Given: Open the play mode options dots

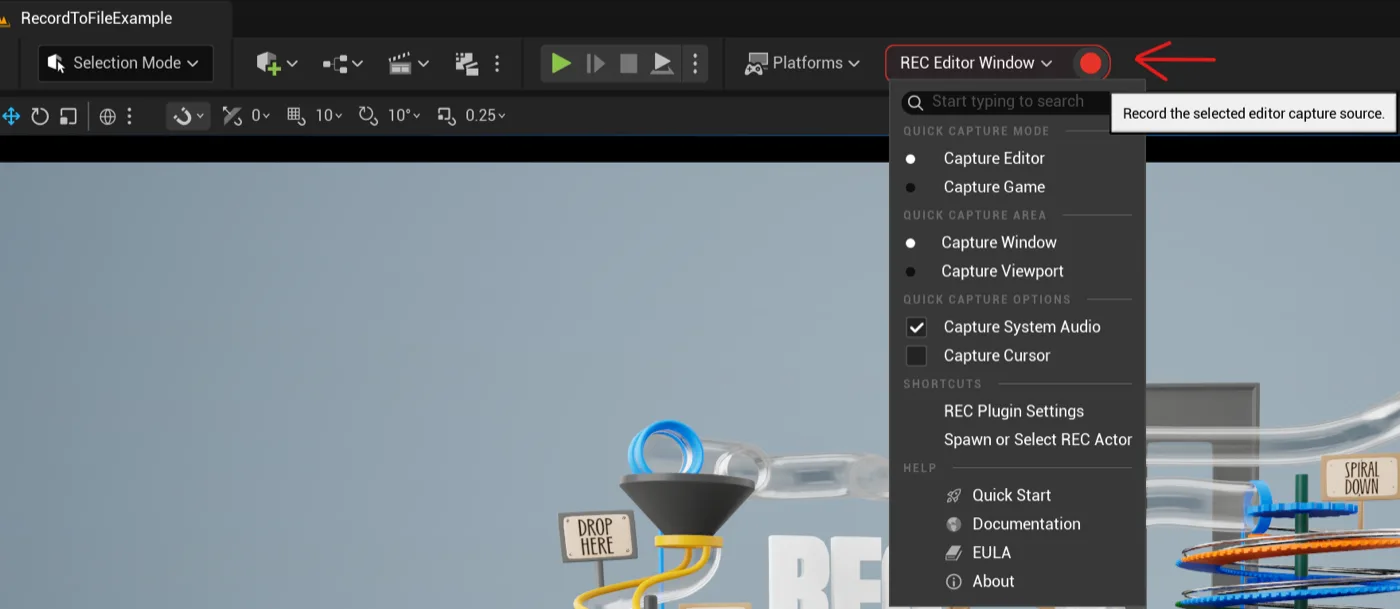Looking at the screenshot, I should click(x=696, y=63).
